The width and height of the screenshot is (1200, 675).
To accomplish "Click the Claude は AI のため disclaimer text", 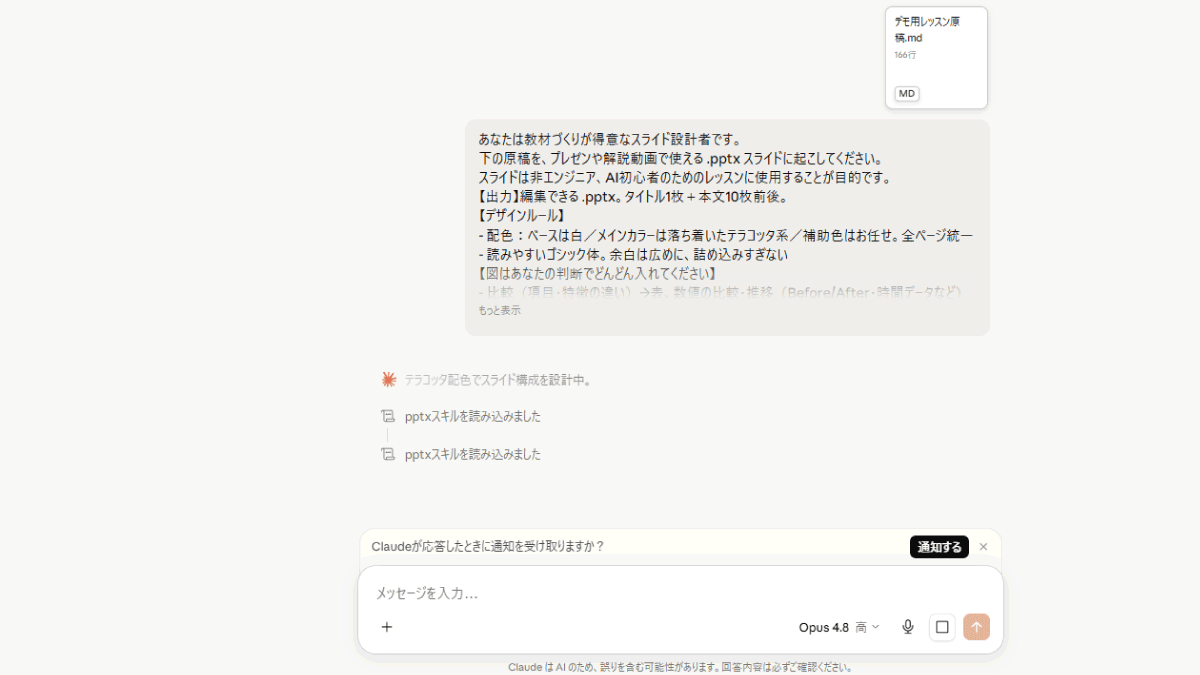I will [x=680, y=667].
